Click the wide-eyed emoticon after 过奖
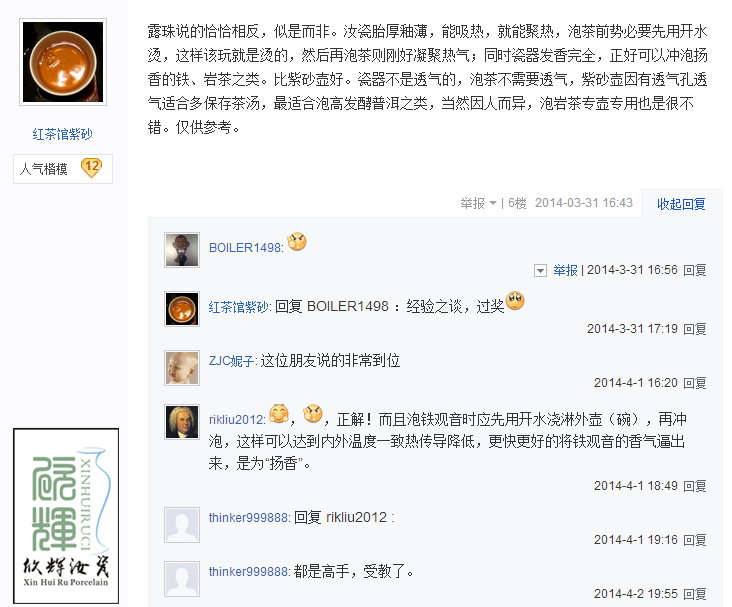 [515, 301]
